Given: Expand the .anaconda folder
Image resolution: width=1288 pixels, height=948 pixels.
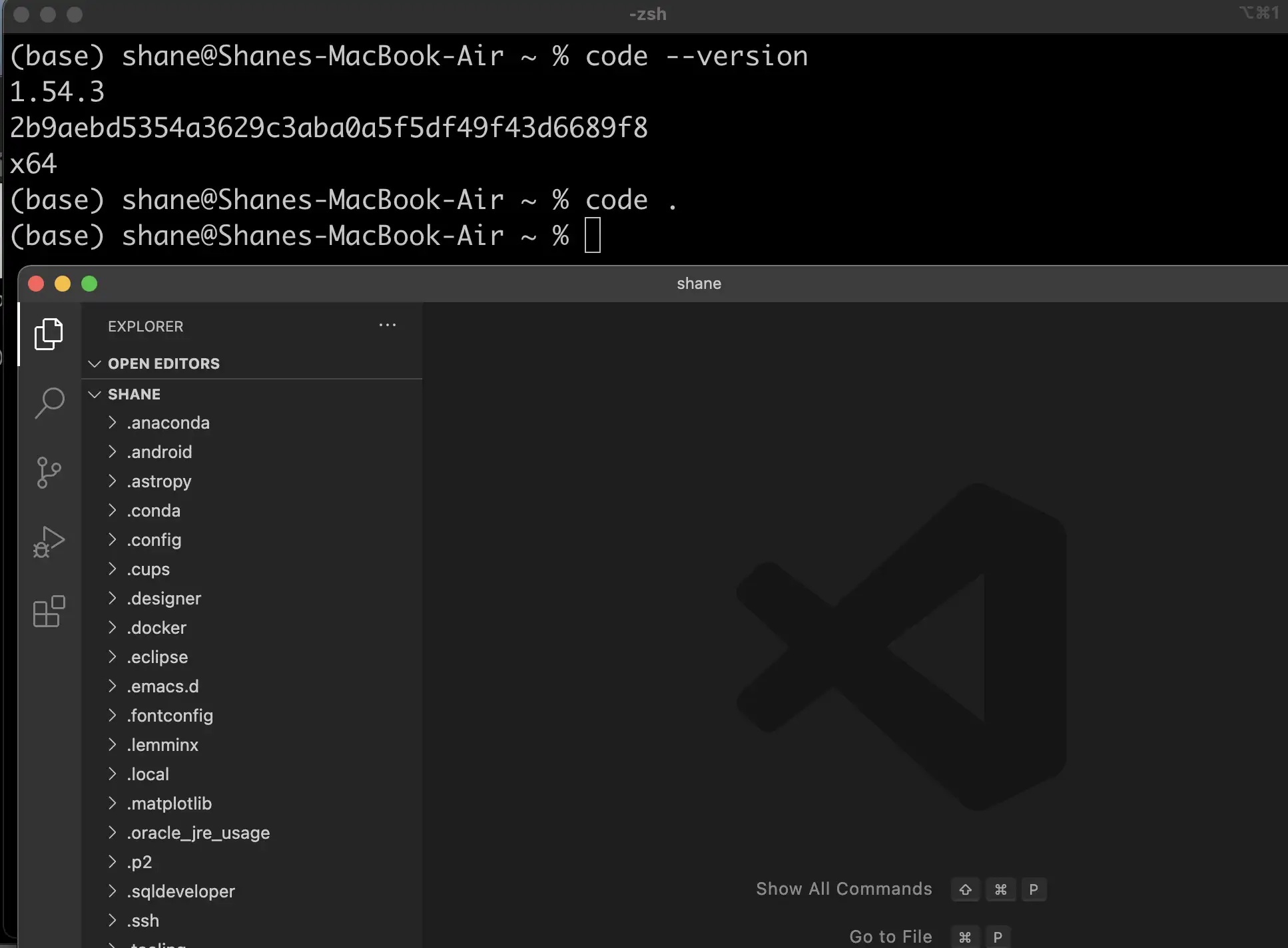Looking at the screenshot, I should 113,423.
